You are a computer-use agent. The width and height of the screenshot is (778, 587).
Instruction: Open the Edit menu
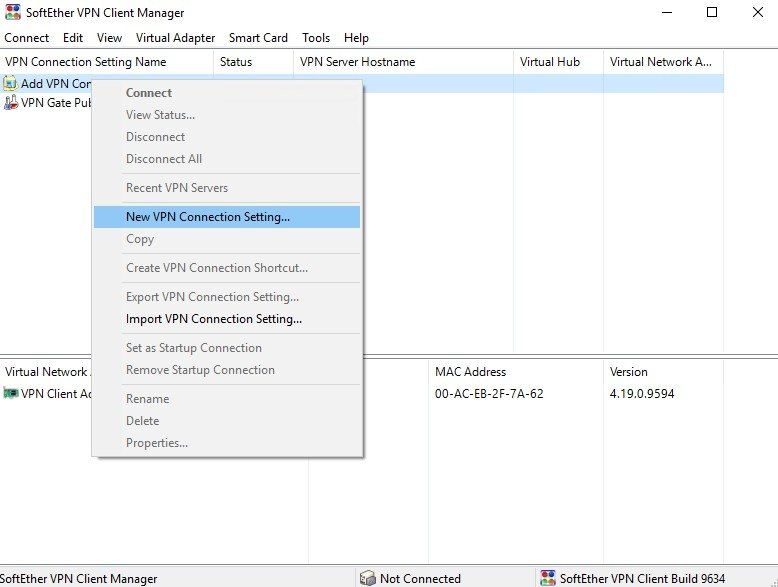(72, 38)
